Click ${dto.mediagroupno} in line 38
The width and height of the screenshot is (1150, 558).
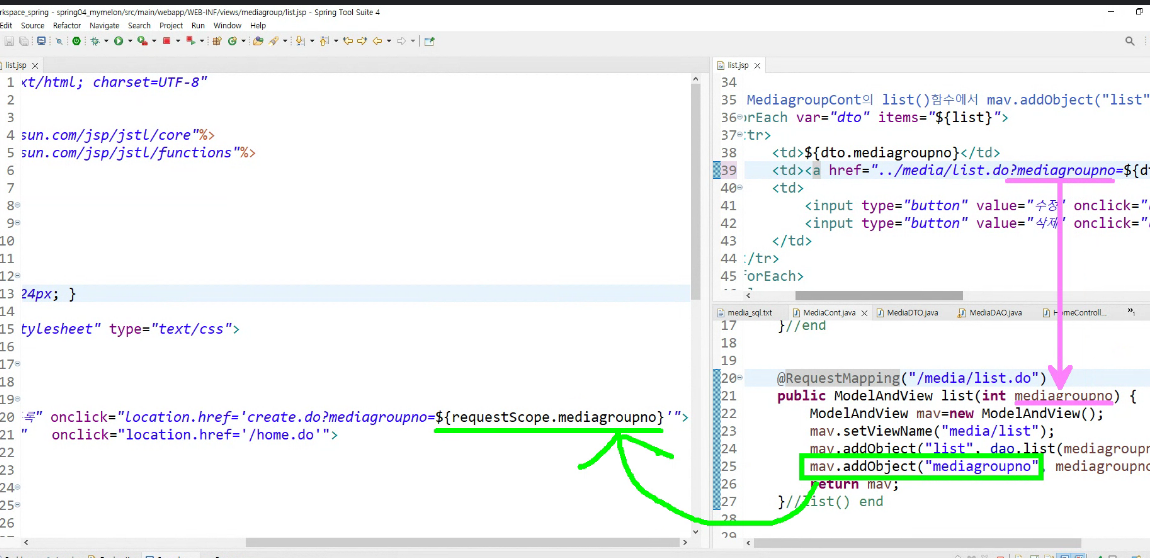pos(882,153)
